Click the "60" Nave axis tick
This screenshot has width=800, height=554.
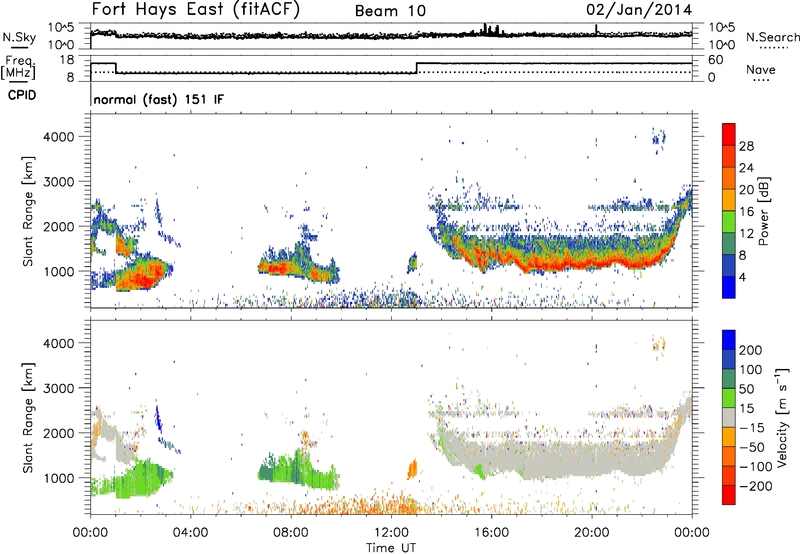716,60
